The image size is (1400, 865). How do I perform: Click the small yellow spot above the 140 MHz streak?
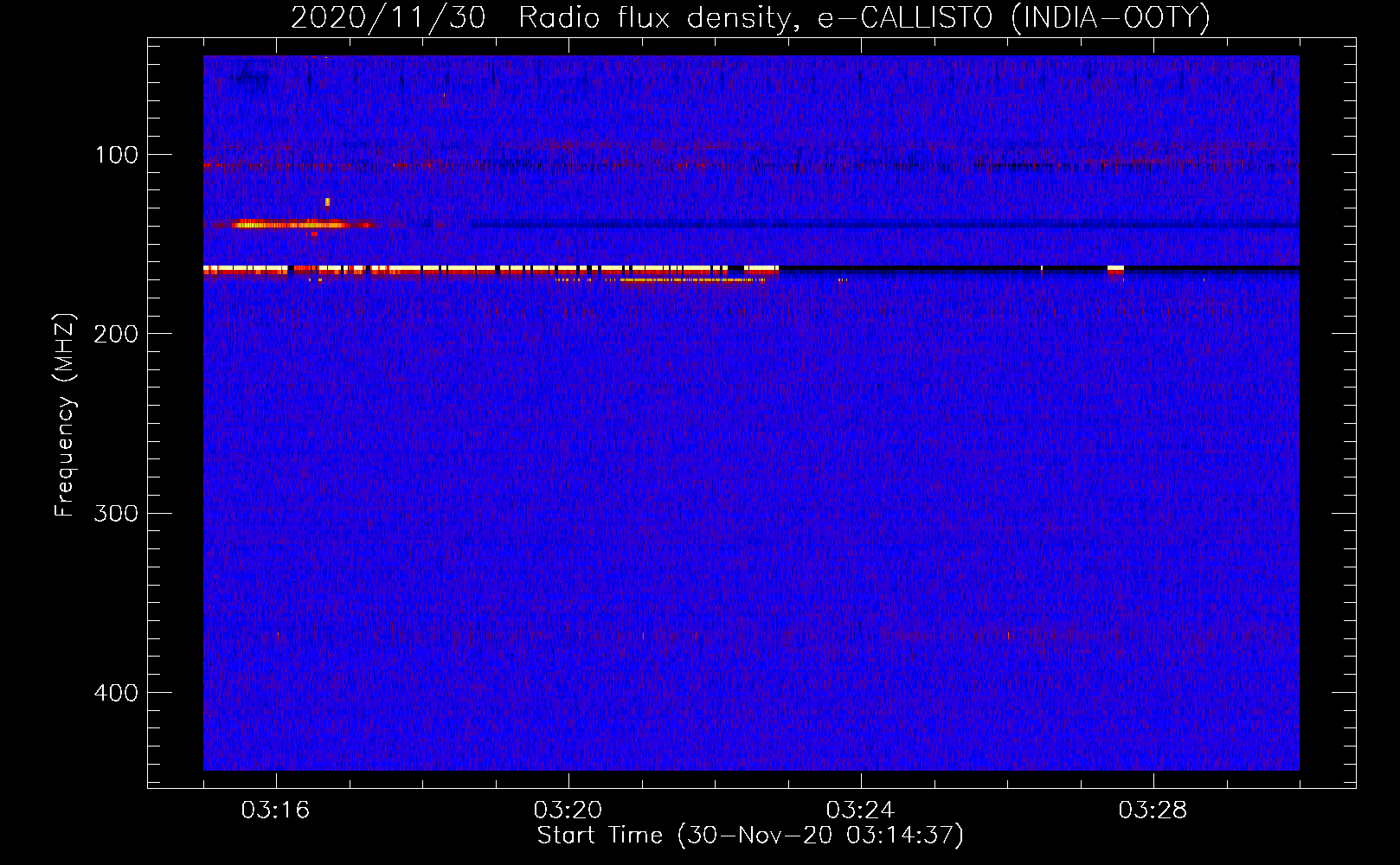[x=327, y=202]
